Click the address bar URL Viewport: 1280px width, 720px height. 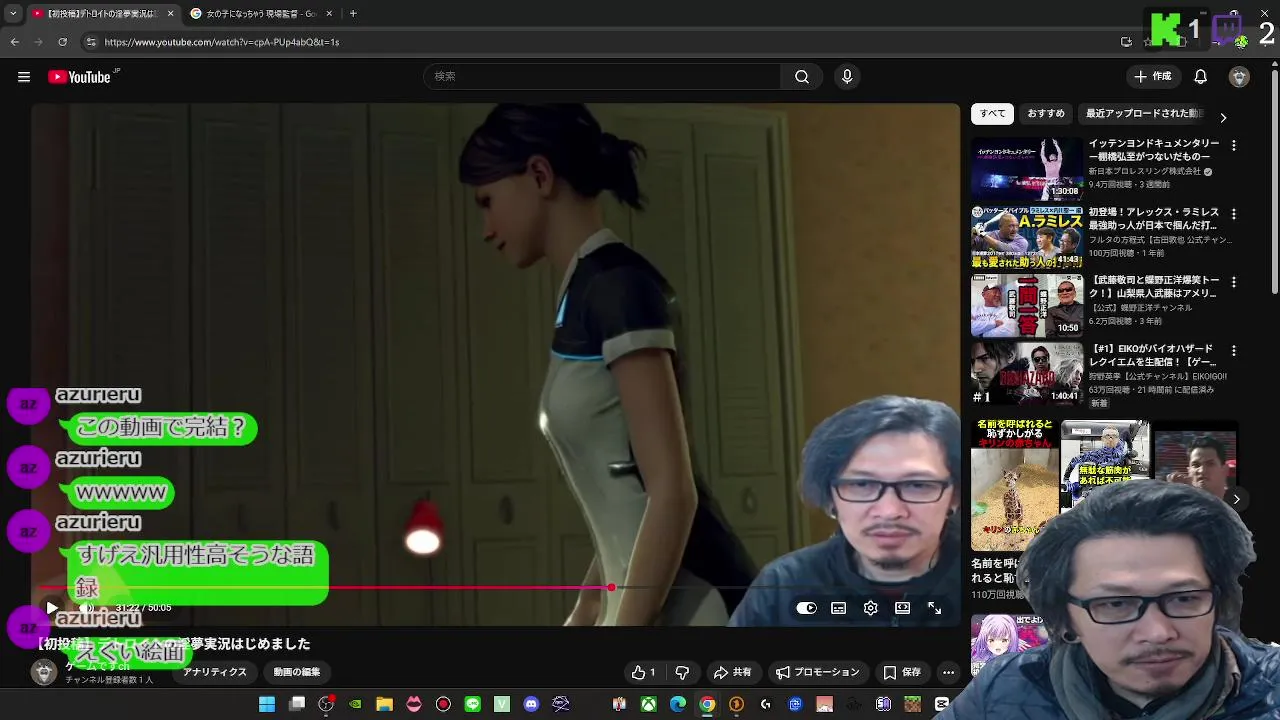pos(222,42)
